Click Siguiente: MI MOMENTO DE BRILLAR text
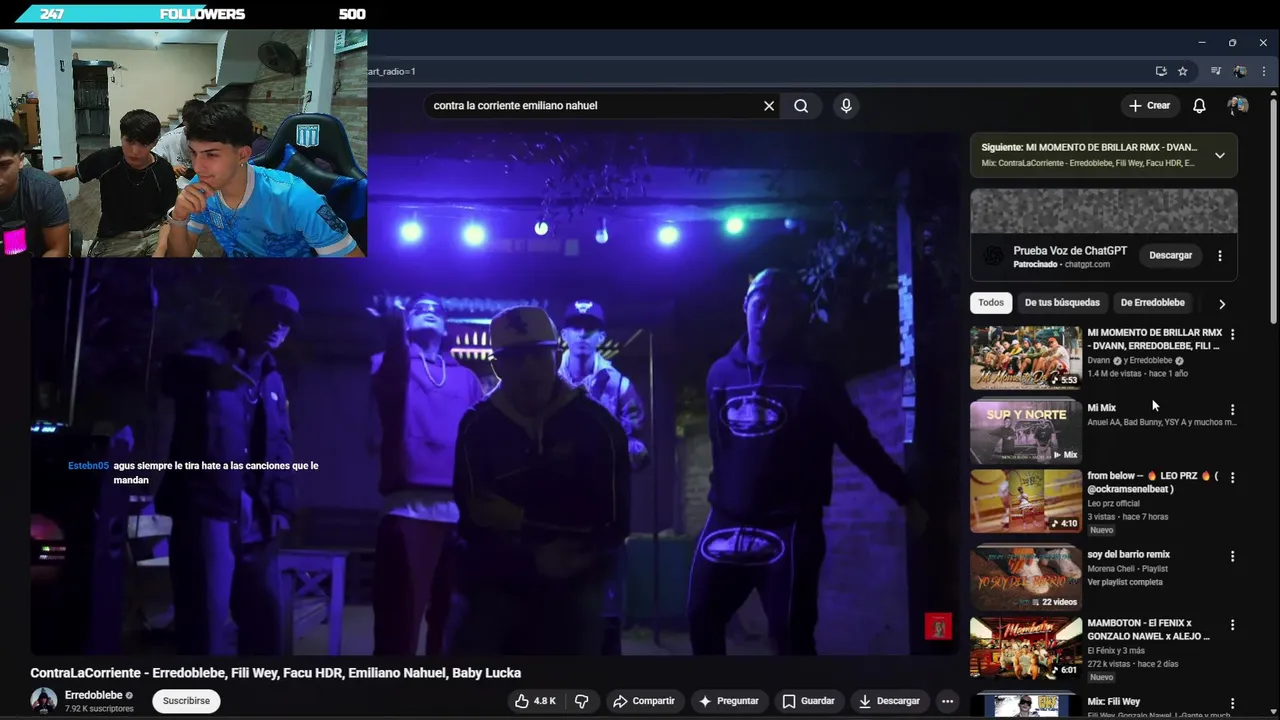The height and width of the screenshot is (720, 1280). [1089, 148]
